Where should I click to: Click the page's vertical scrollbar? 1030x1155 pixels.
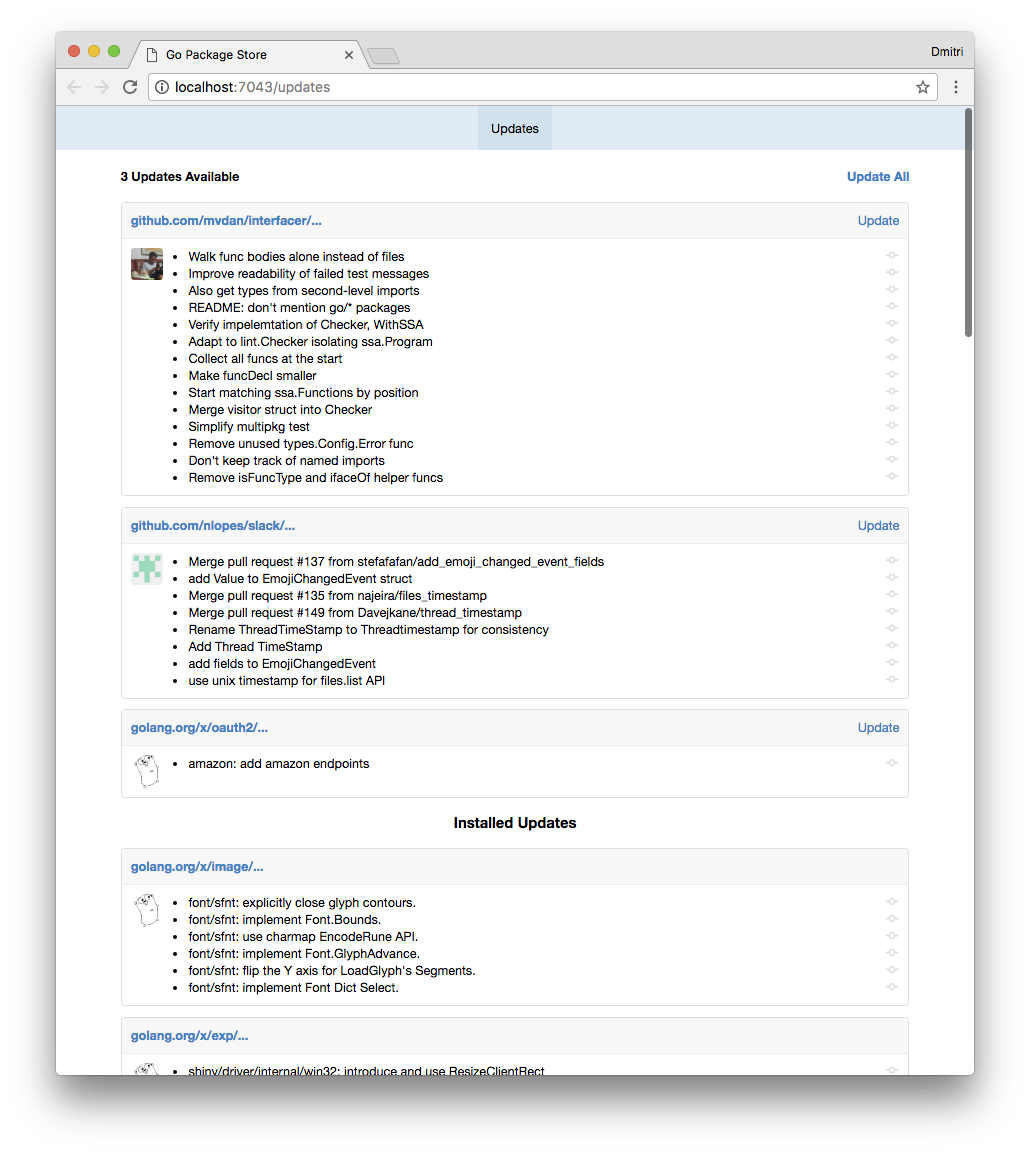[x=968, y=222]
